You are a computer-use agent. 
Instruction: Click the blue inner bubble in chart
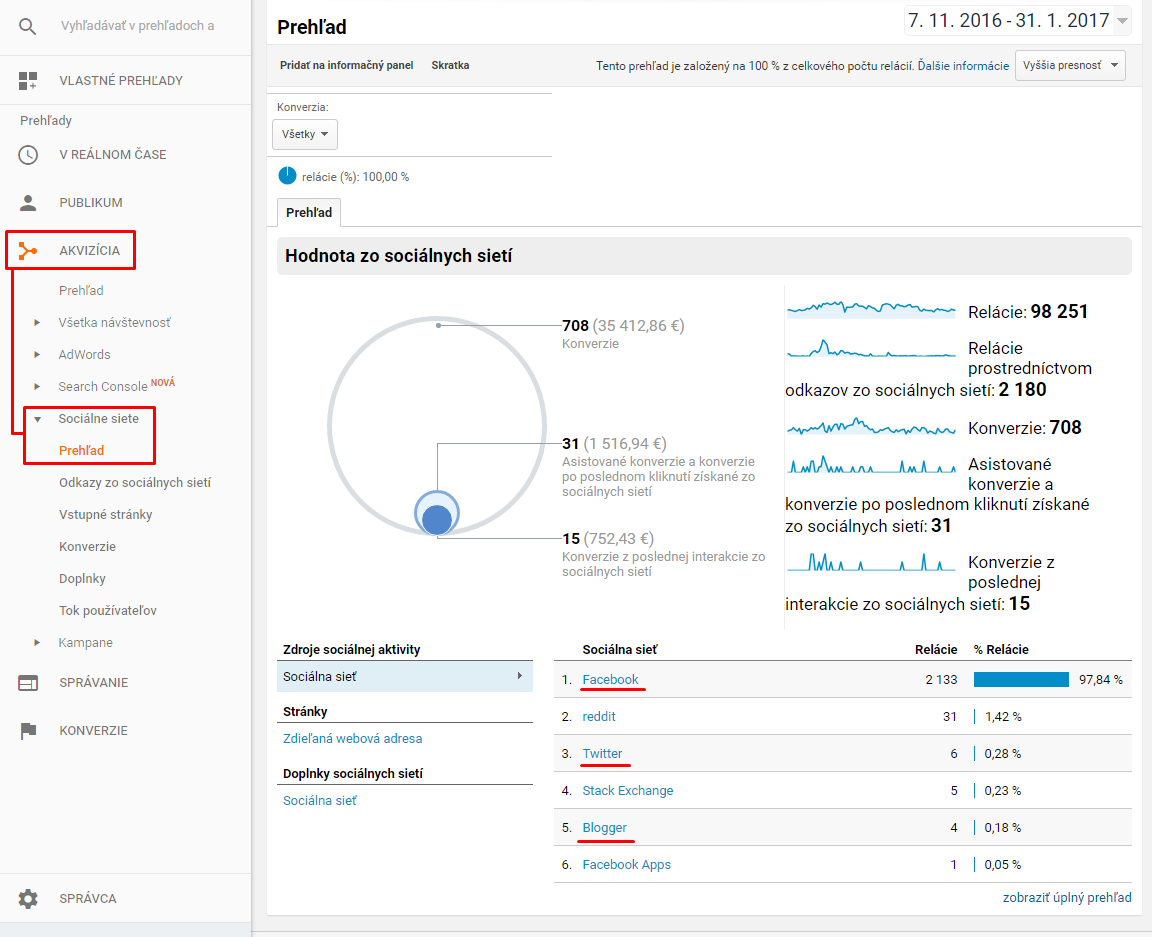coord(437,520)
